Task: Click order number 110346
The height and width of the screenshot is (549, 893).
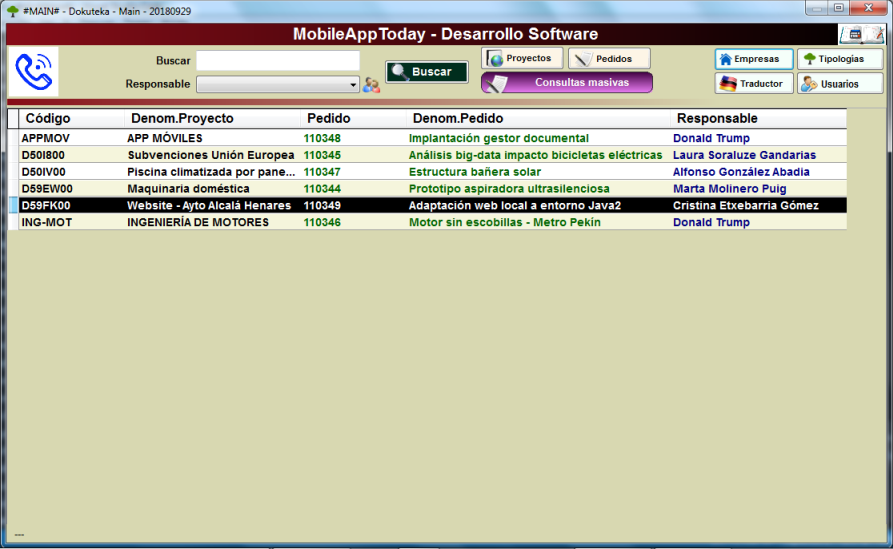Action: tap(322, 222)
